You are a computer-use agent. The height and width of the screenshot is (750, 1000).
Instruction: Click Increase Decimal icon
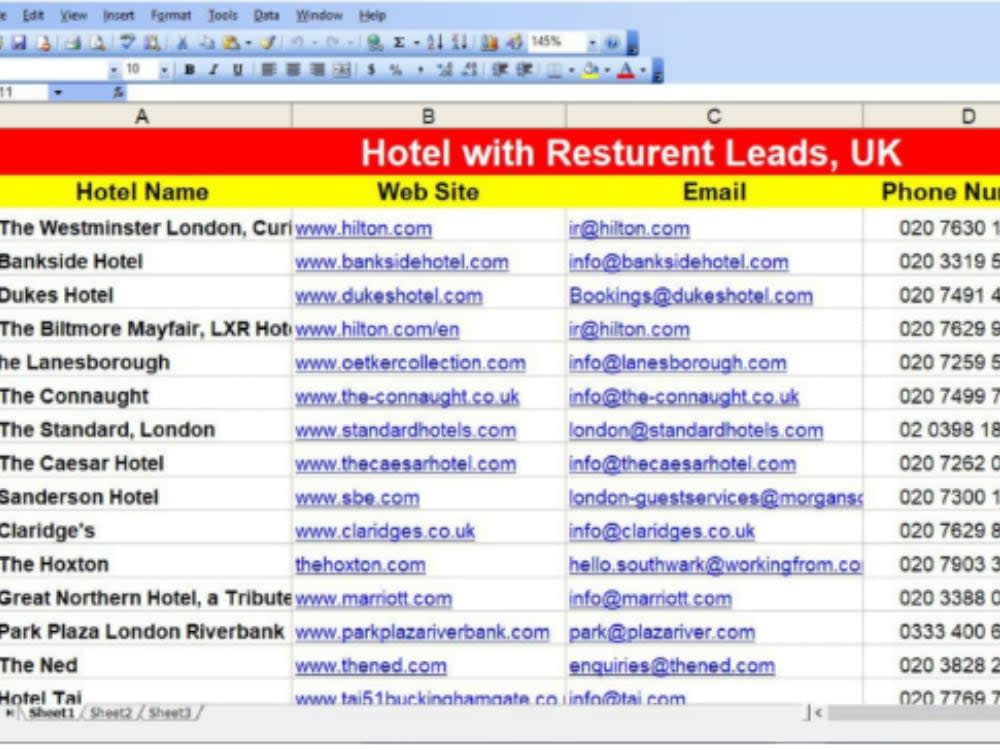(445, 70)
